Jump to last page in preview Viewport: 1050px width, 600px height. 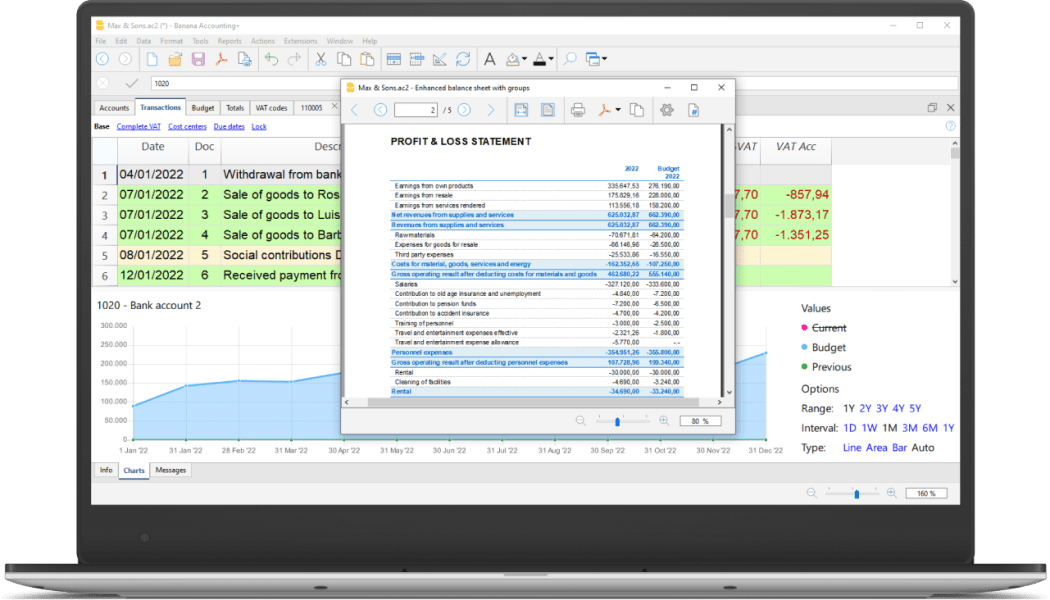[491, 110]
